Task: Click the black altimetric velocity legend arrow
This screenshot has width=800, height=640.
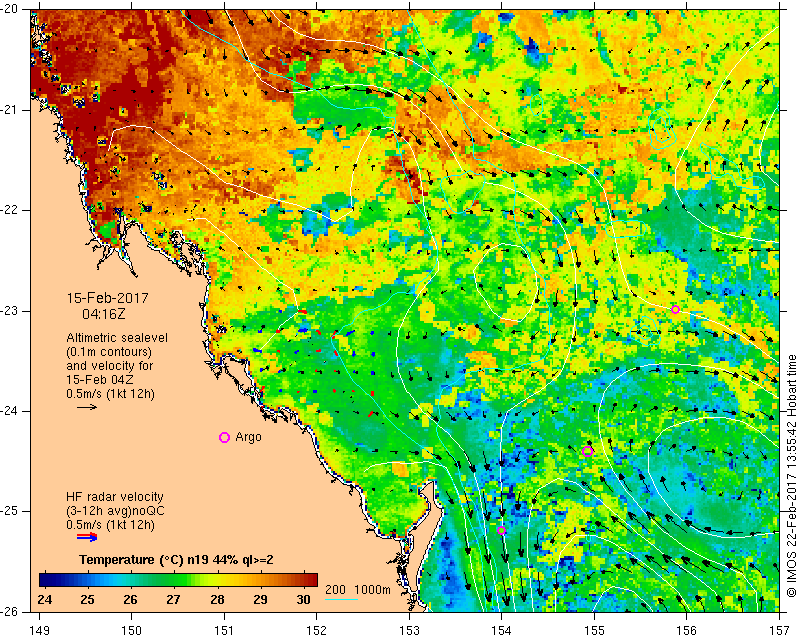Action: coord(87,407)
